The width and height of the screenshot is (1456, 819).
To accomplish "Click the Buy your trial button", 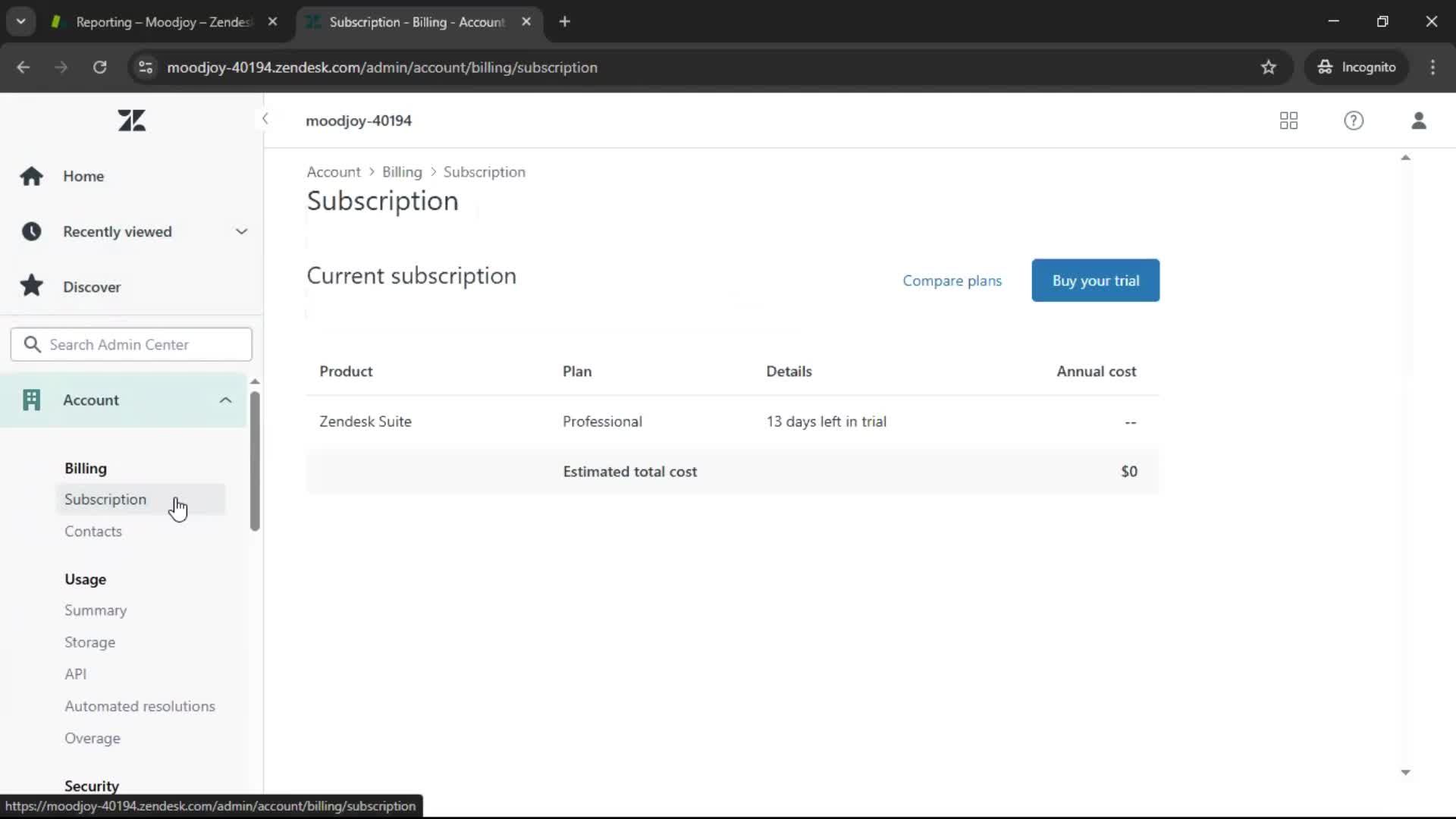I will click(1095, 281).
